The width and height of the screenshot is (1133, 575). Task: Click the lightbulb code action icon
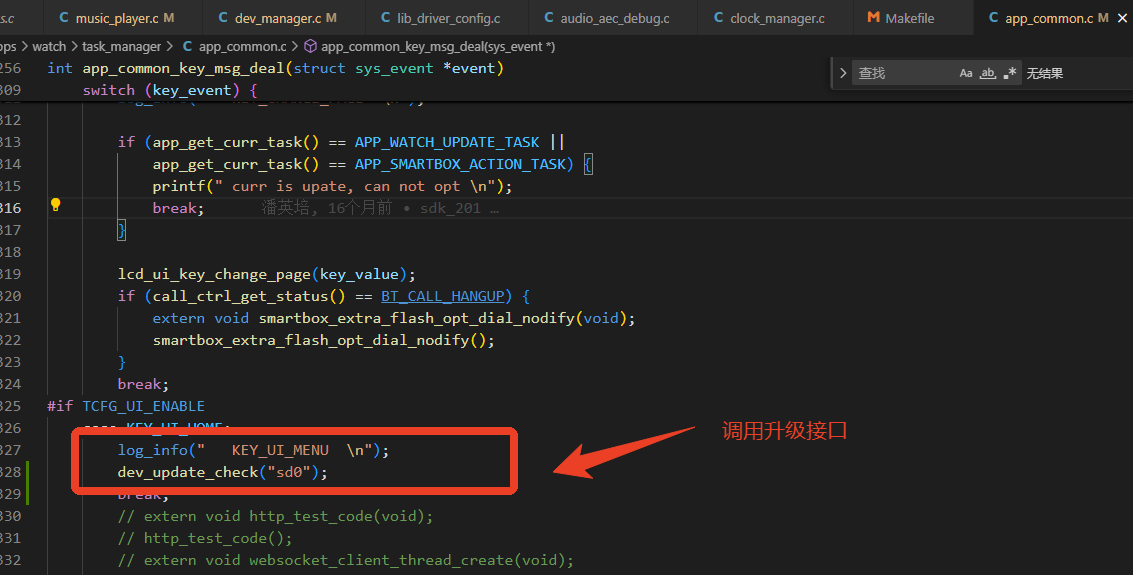click(56, 205)
